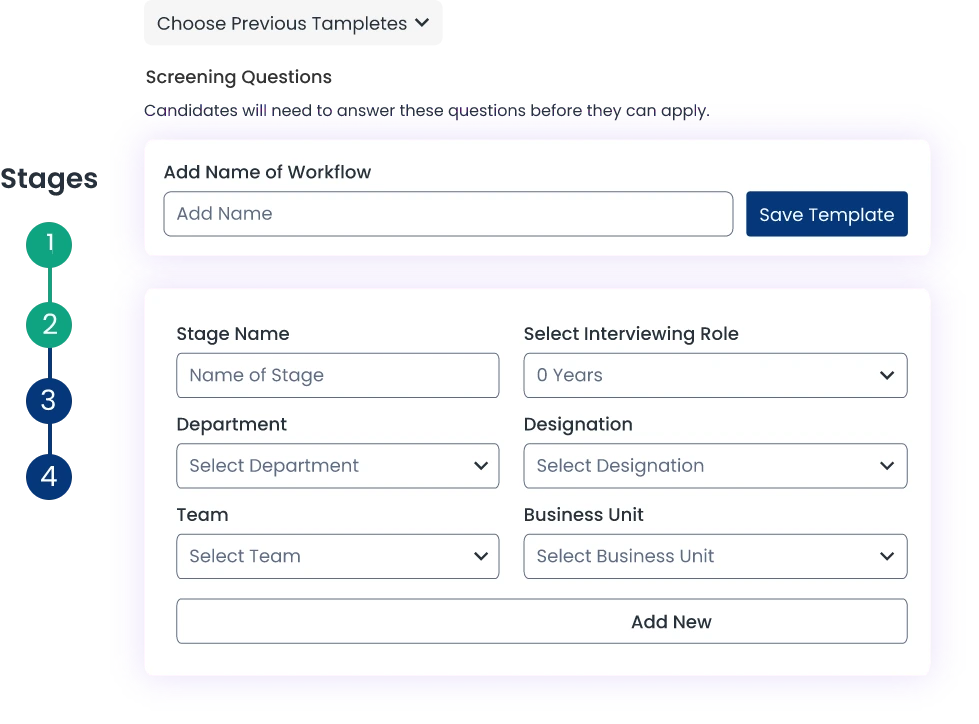Open the Select Department dropdown
The image size is (979, 724).
(x=337, y=466)
